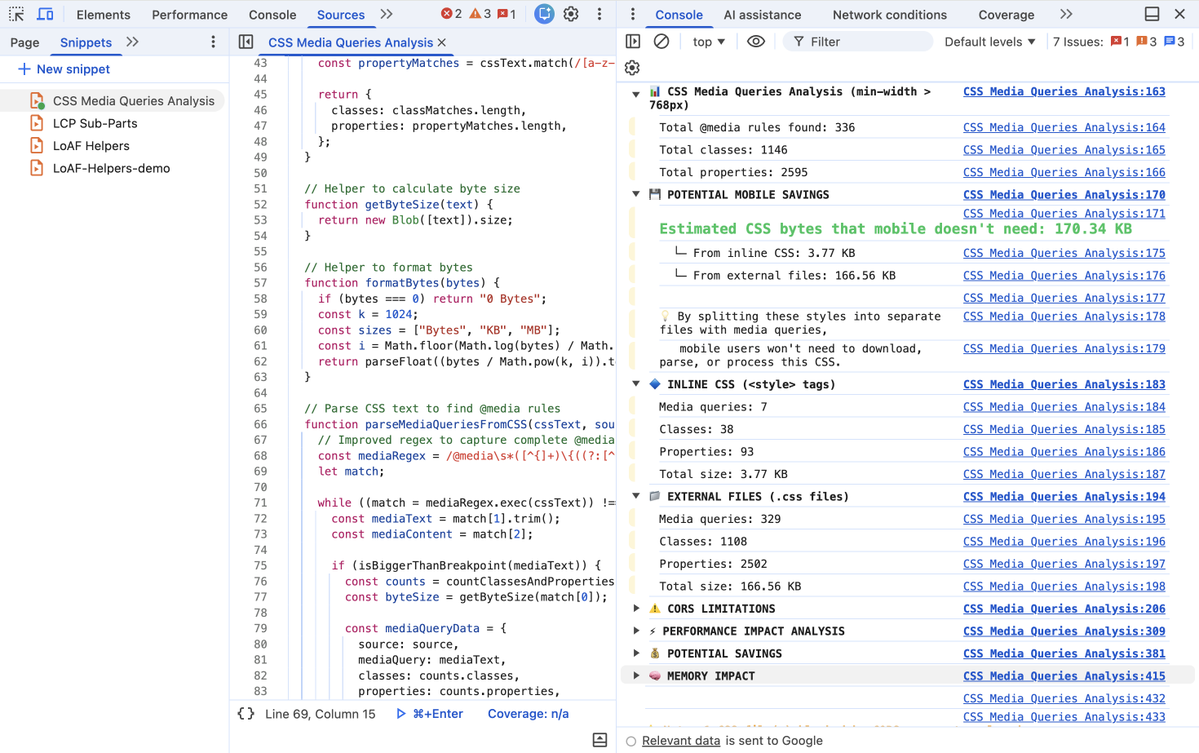Open the navigator three-dot options menu

pos(213,42)
